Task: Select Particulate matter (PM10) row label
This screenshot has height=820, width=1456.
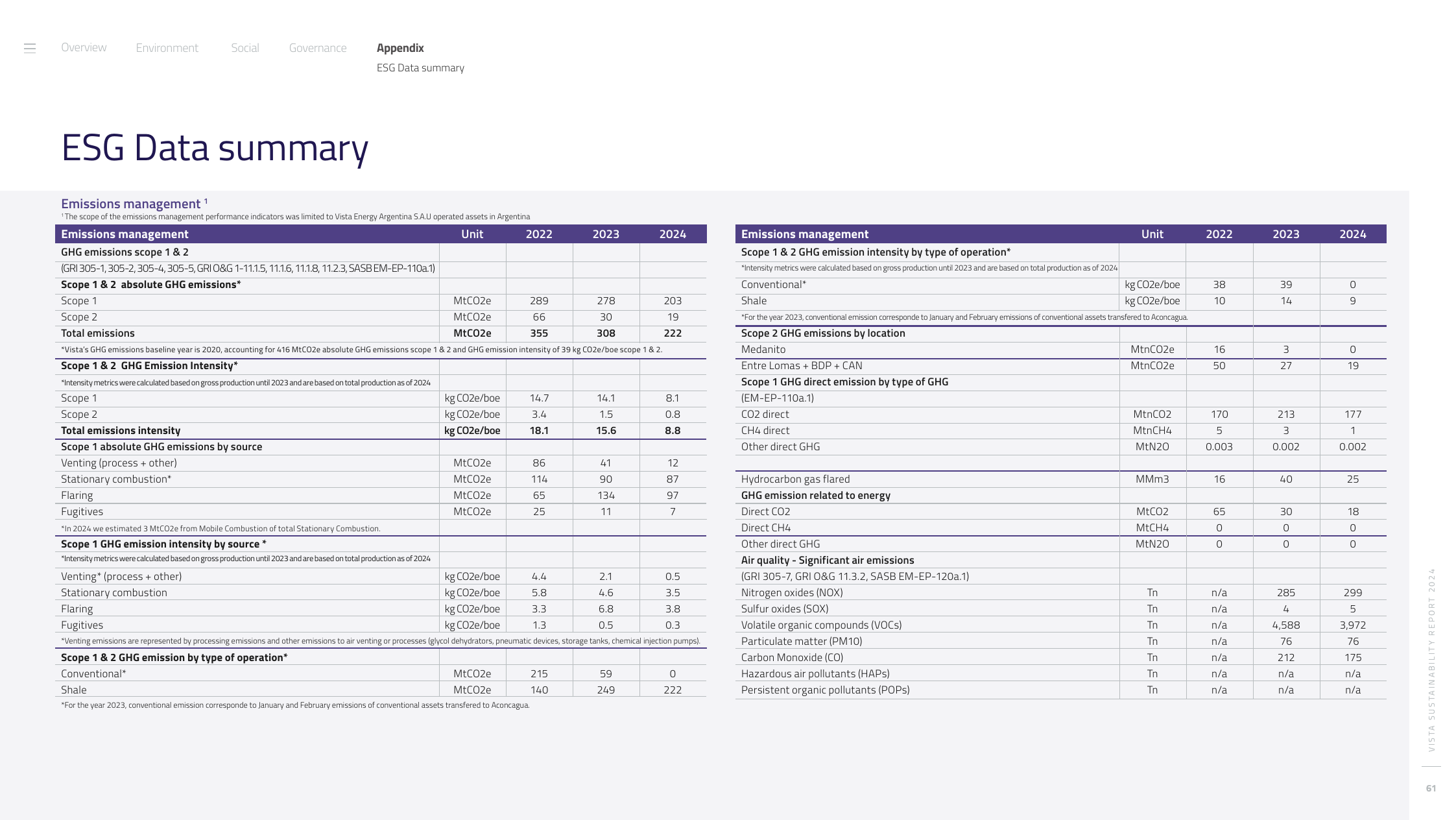Action: tap(802, 642)
